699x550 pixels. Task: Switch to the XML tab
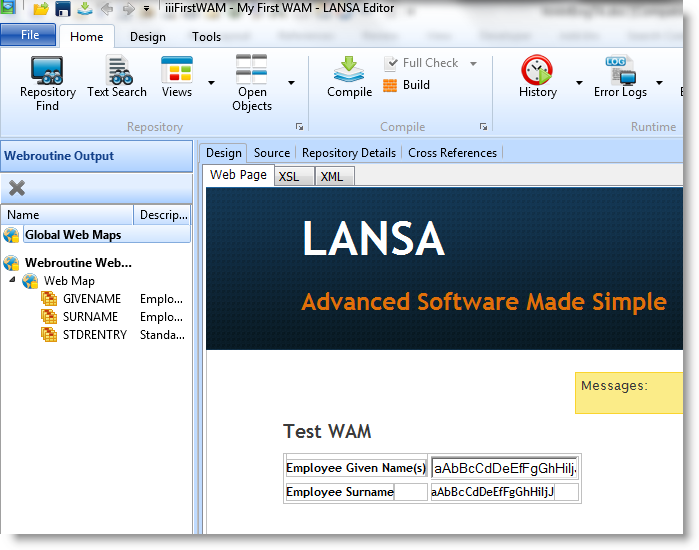[x=334, y=176]
